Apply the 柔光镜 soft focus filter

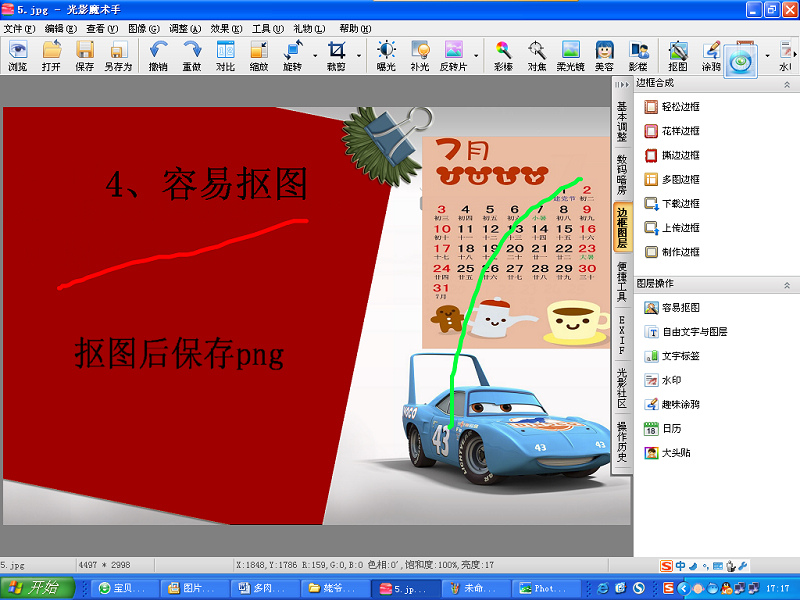[x=570, y=55]
